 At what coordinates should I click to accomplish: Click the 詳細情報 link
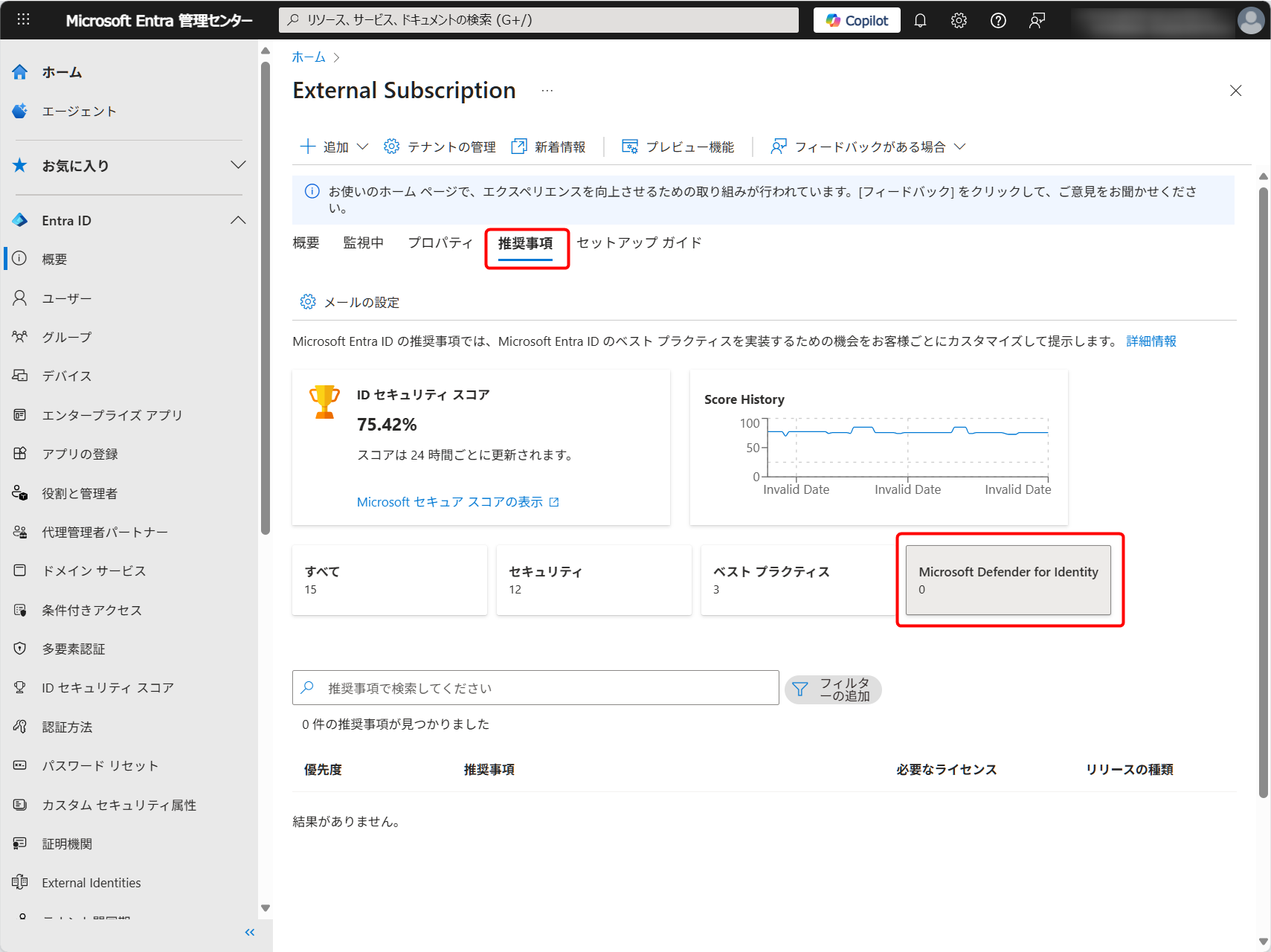coord(1151,341)
